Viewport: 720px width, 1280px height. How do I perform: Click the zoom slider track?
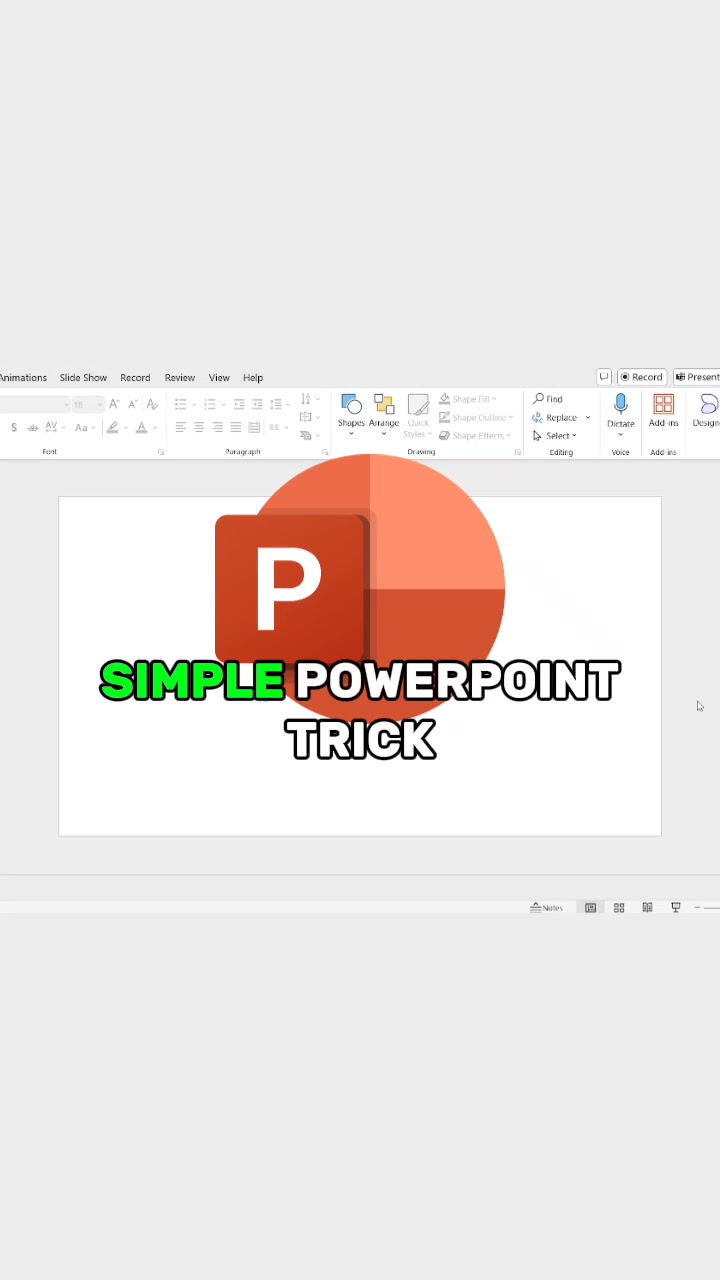[x=712, y=908]
